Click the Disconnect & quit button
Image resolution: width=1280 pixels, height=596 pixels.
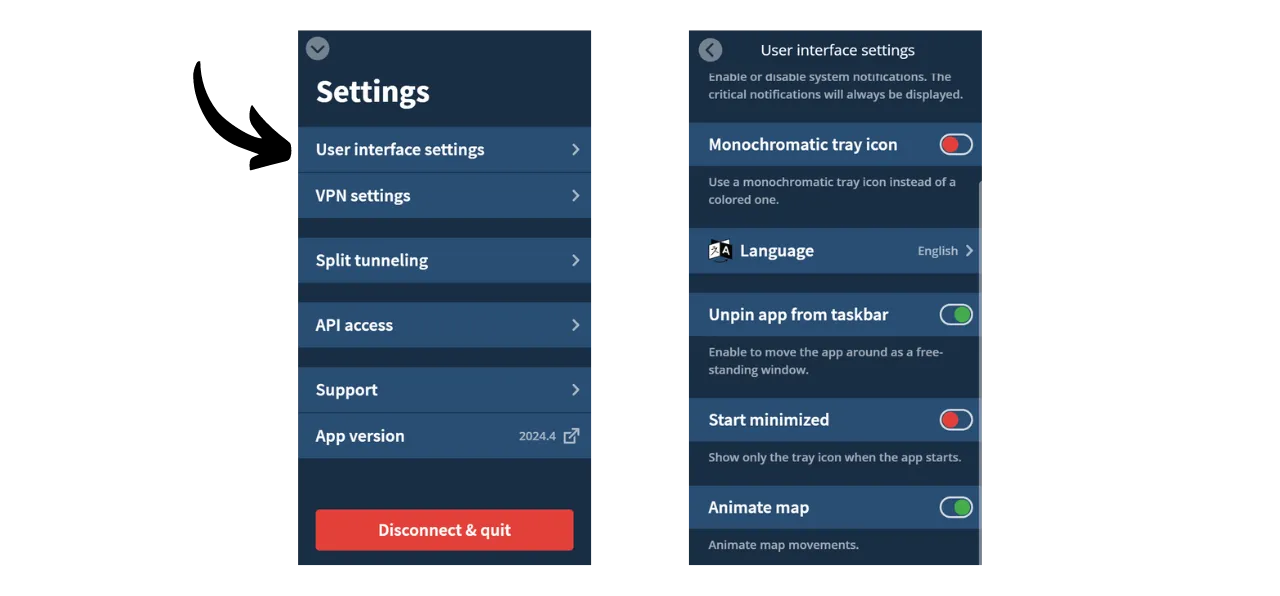click(444, 530)
